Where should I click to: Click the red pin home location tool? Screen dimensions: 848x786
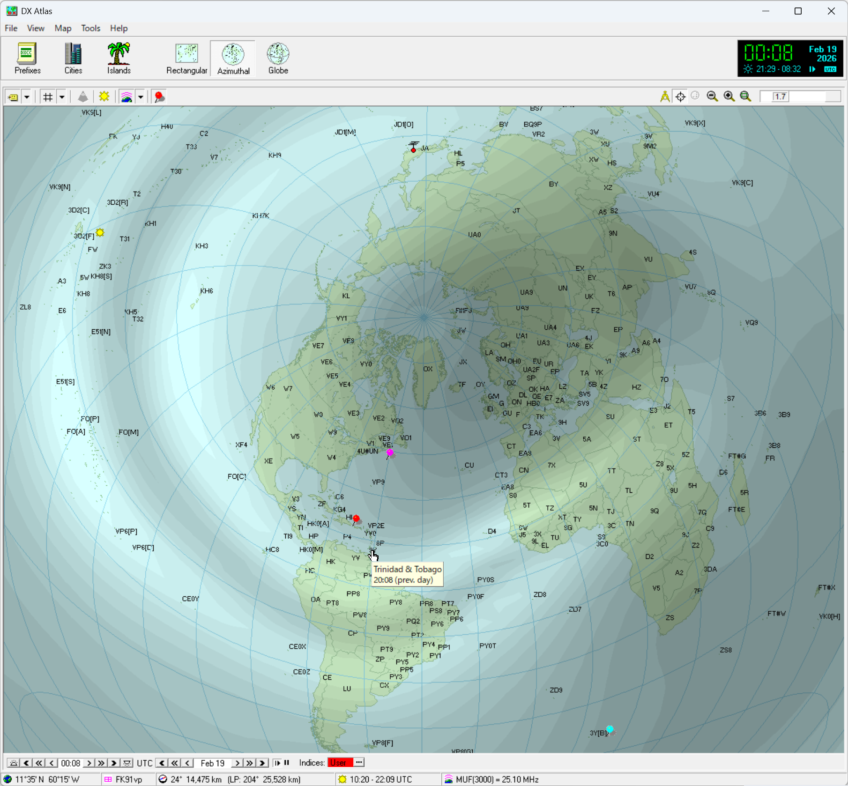click(x=158, y=96)
